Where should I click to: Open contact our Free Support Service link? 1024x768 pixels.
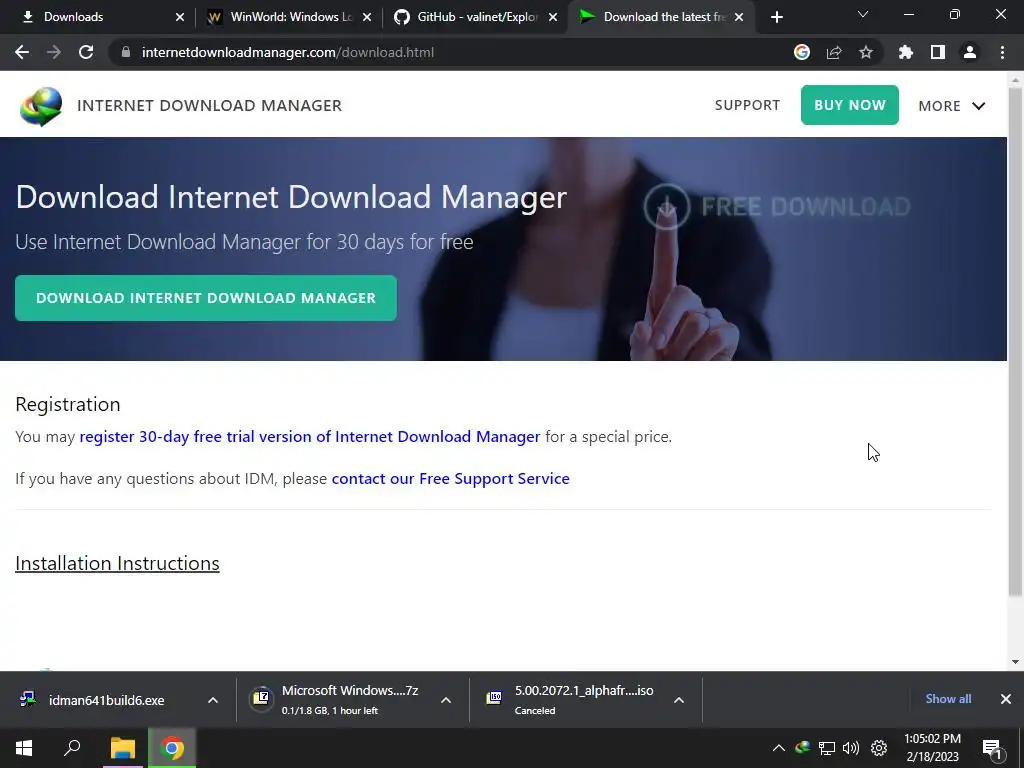coord(451,479)
